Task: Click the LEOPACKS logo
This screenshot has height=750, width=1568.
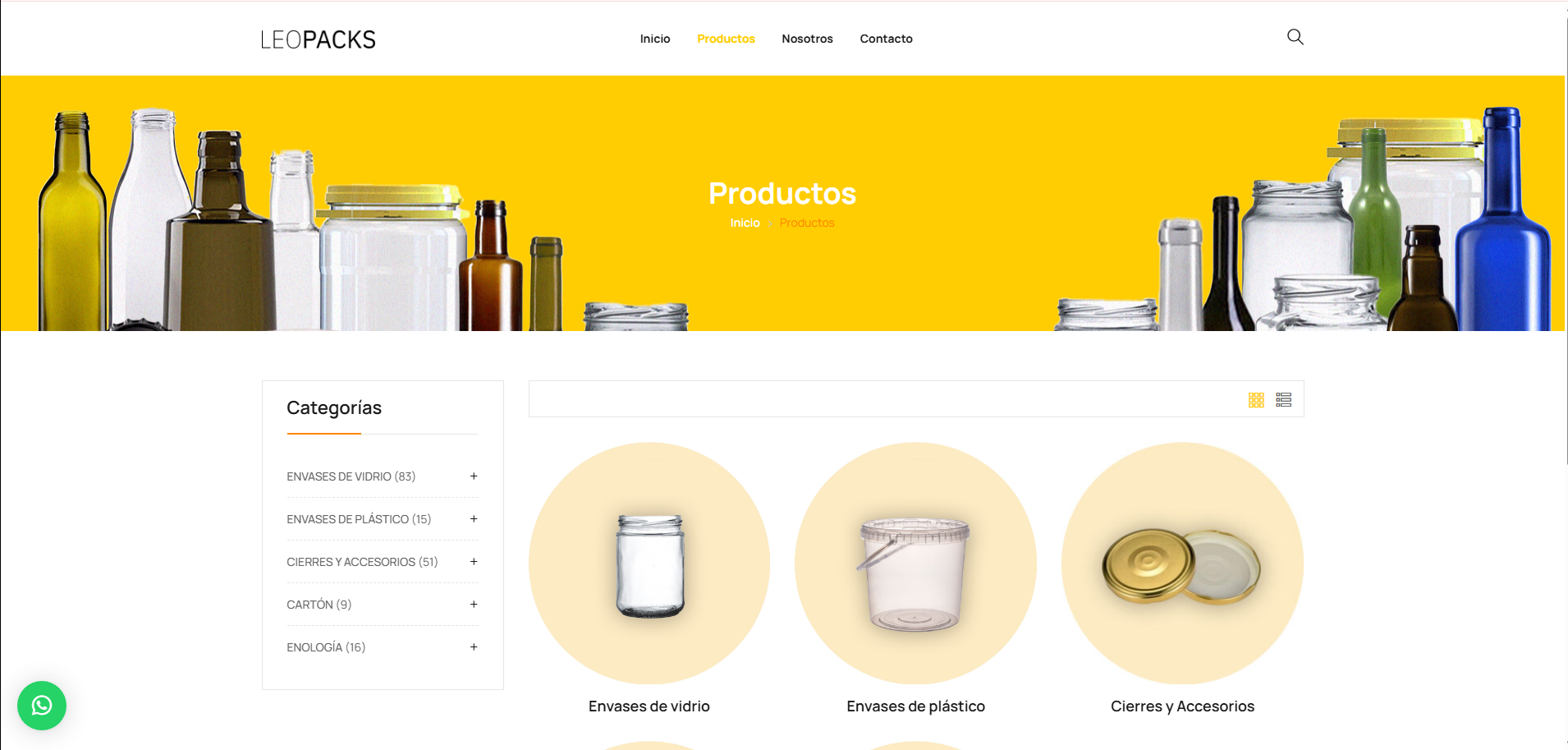Action: (x=319, y=39)
